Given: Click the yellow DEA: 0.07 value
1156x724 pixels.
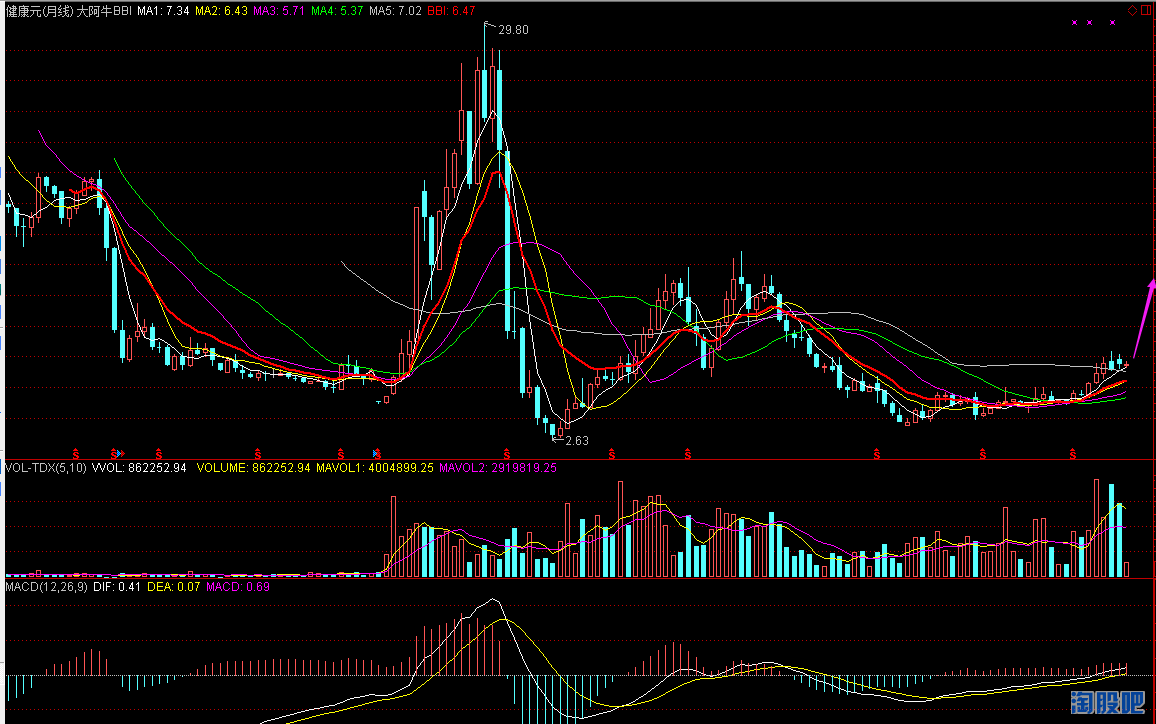Looking at the screenshot, I should coord(173,587).
